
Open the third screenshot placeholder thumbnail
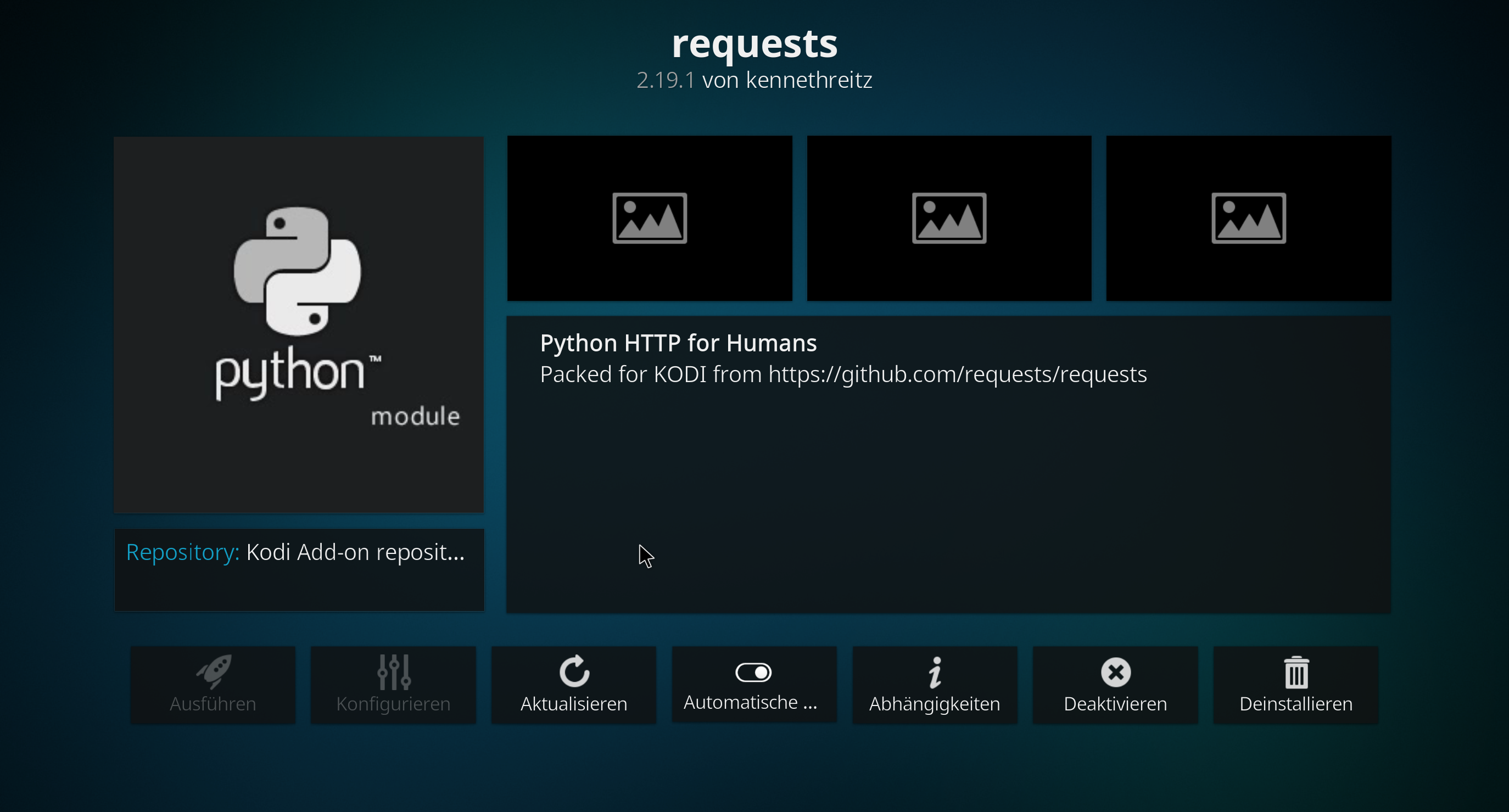1248,219
